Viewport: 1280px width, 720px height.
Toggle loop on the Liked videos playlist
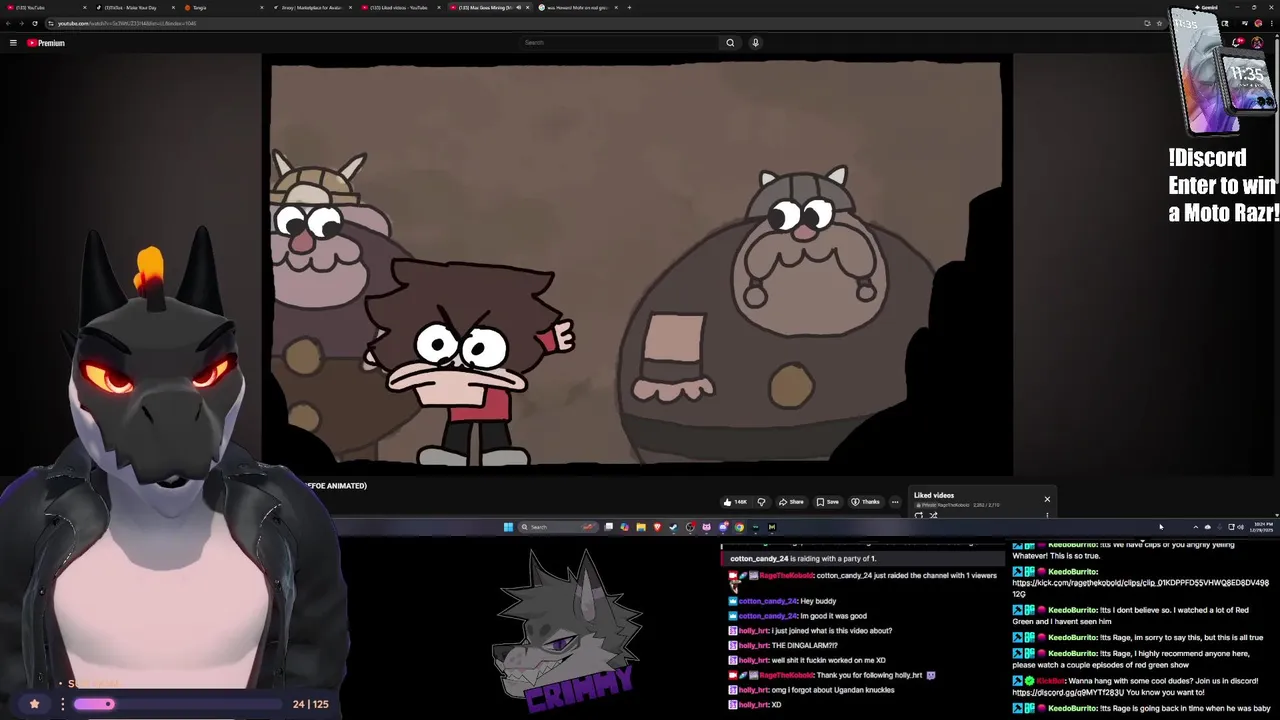click(x=919, y=515)
